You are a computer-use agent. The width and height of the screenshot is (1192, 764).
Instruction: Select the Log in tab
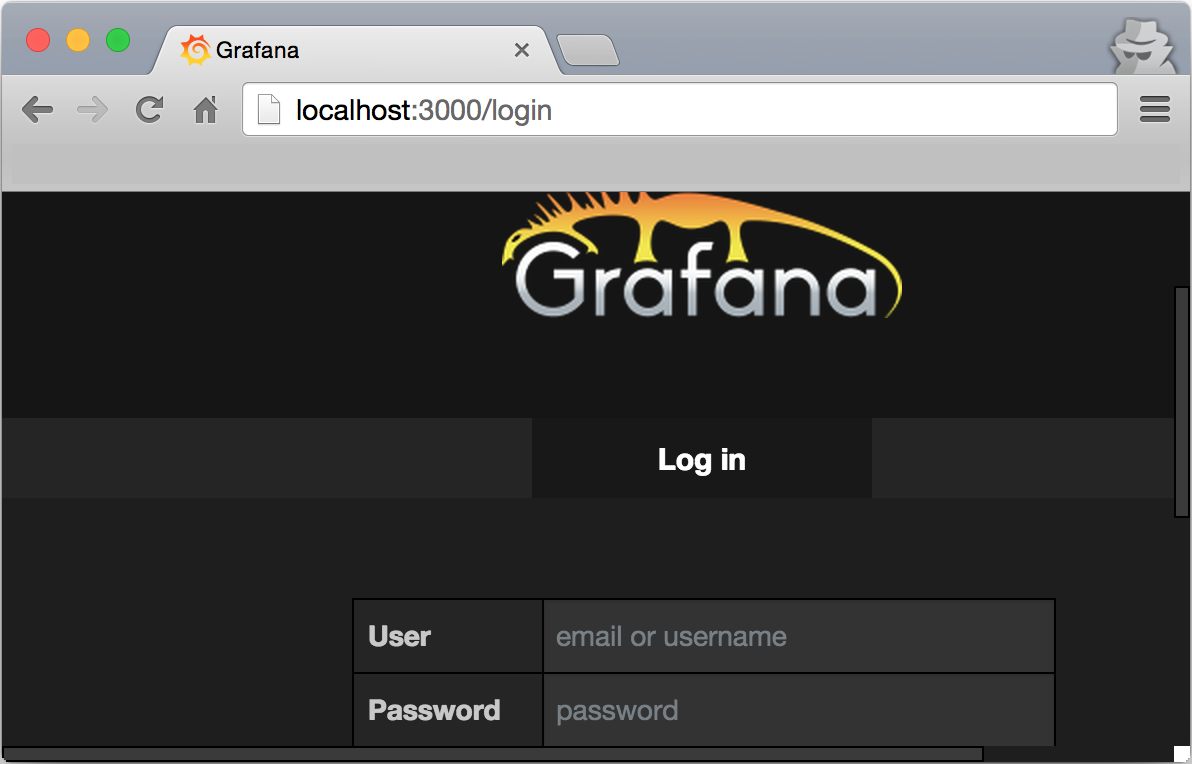click(x=702, y=458)
